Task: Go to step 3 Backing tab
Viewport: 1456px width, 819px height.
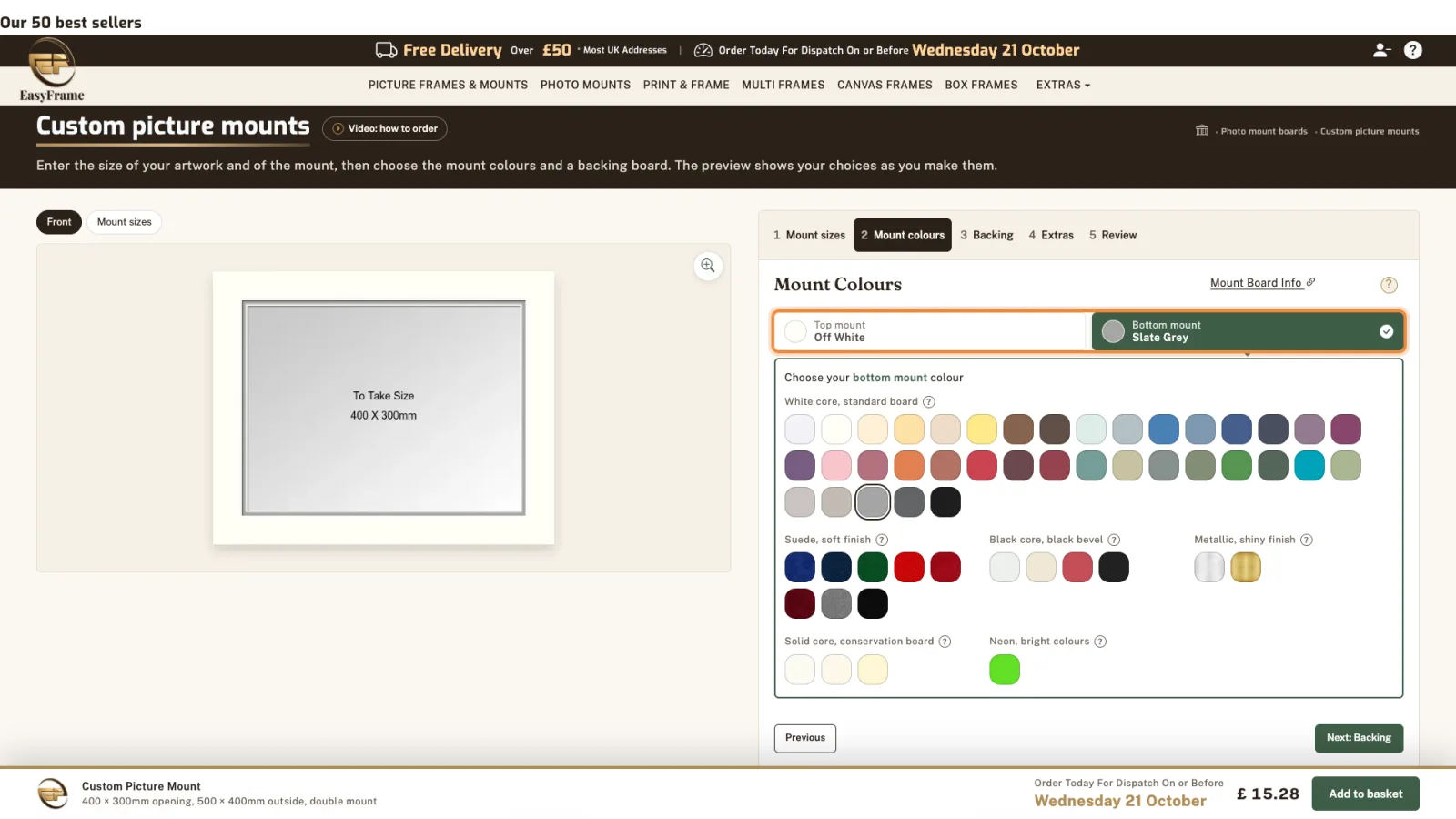Action: (986, 235)
